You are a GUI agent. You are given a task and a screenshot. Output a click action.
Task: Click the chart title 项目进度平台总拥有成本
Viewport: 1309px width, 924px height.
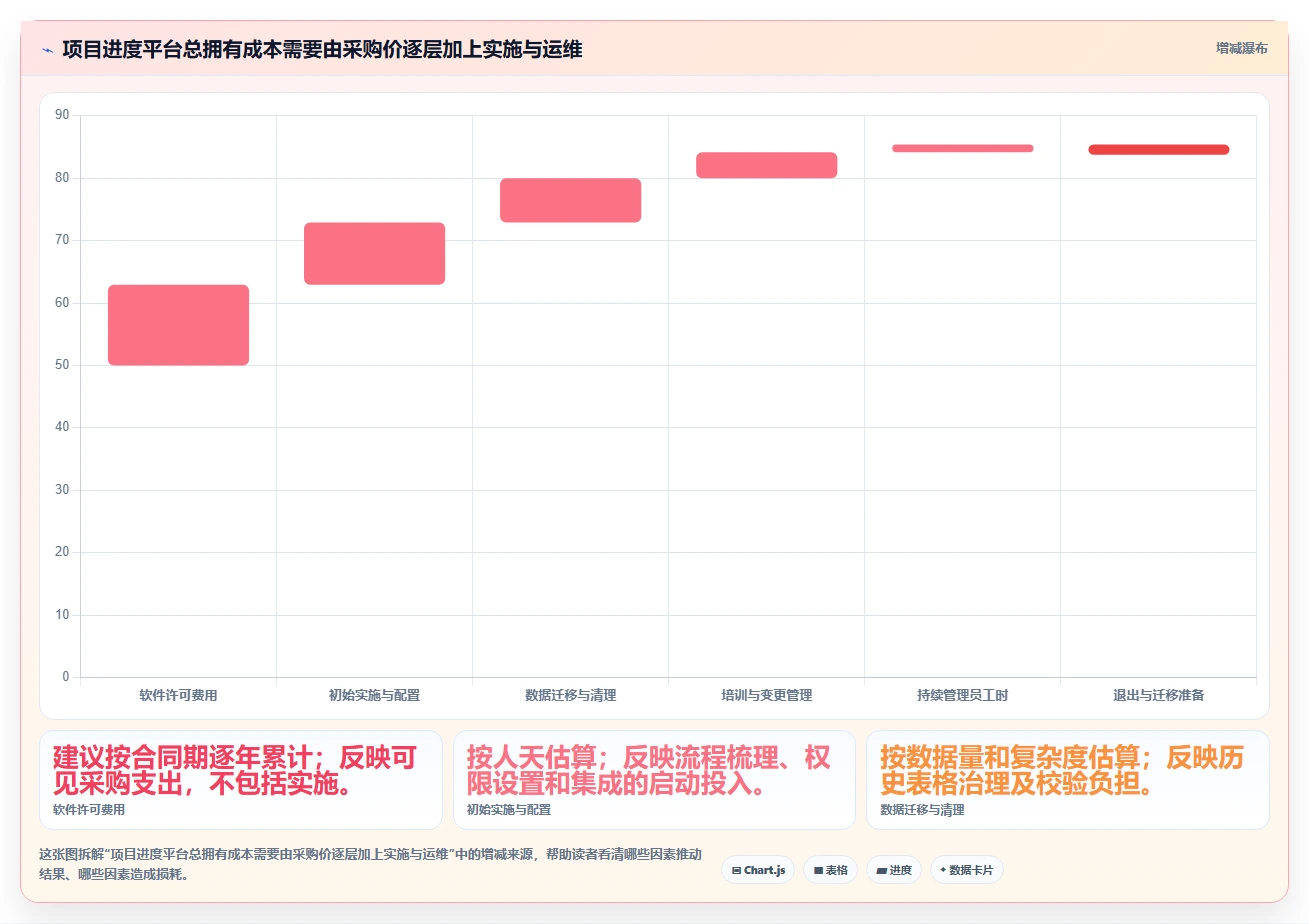(x=322, y=49)
